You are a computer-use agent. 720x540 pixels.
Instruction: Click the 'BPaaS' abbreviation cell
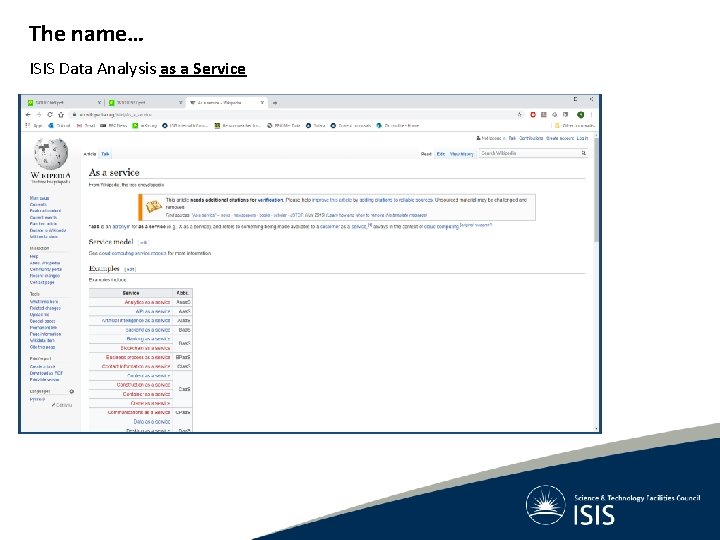point(183,357)
